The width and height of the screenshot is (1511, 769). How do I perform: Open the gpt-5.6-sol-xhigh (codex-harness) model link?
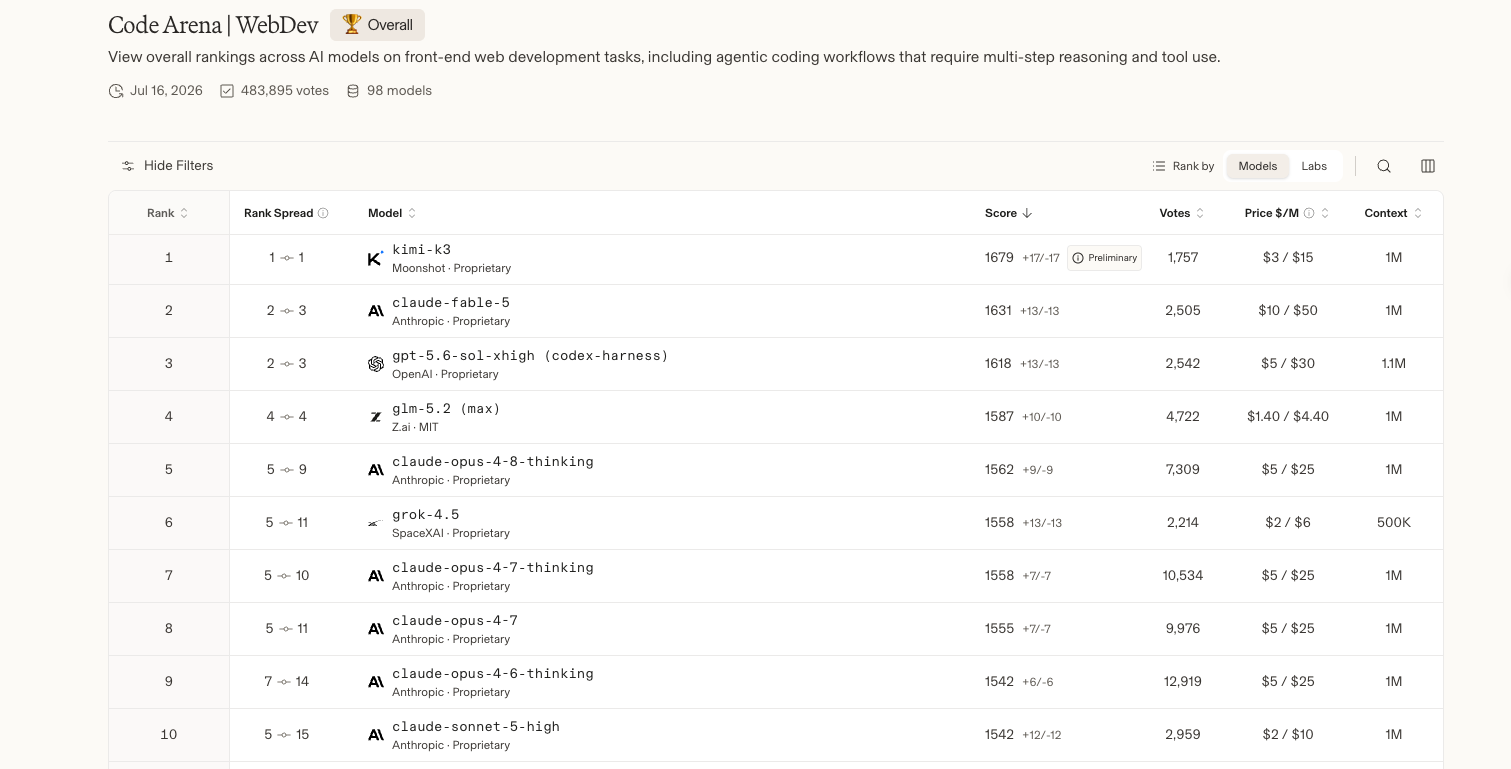pyautogui.click(x=530, y=356)
